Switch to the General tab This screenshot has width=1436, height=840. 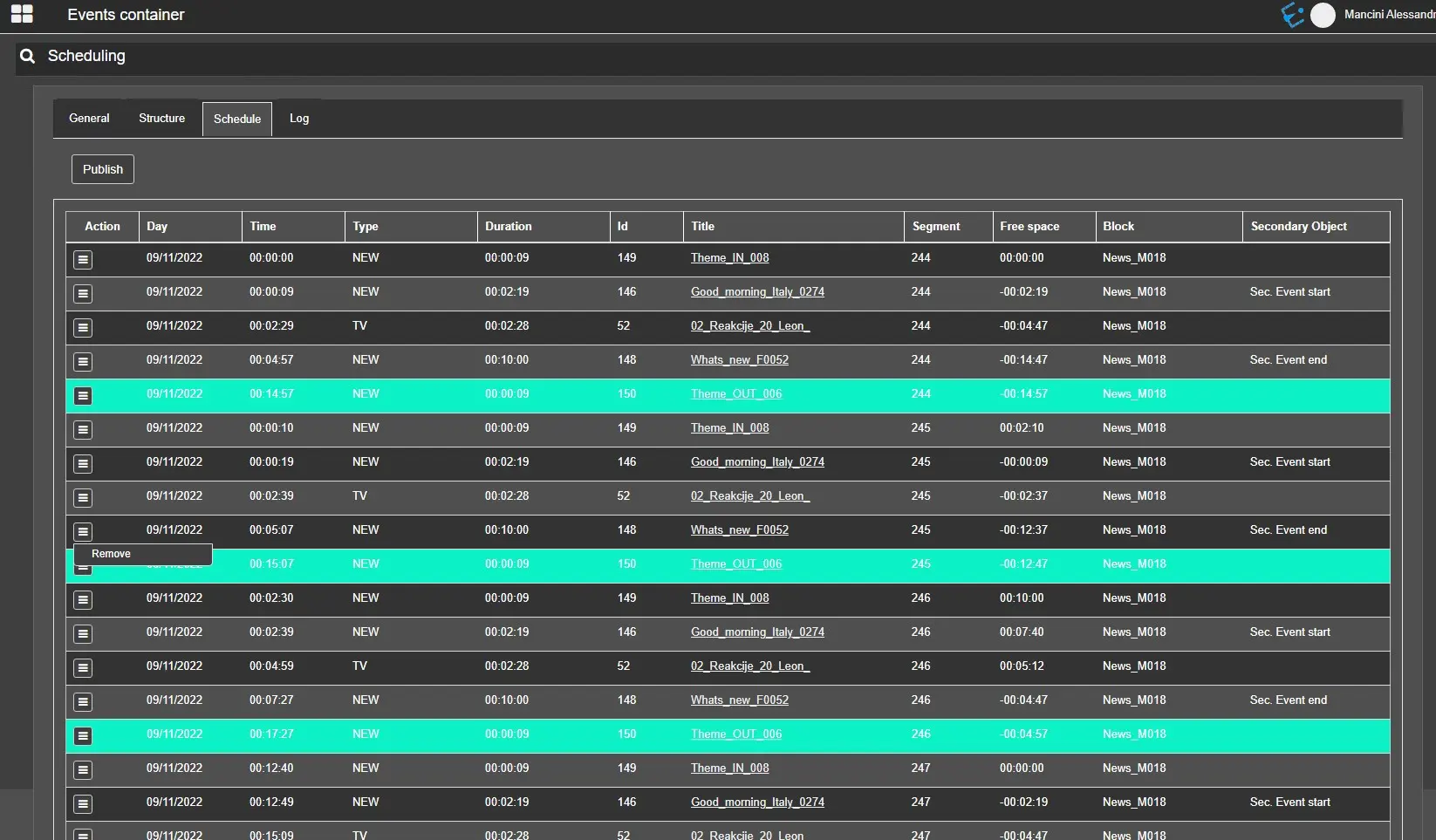pyautogui.click(x=89, y=119)
